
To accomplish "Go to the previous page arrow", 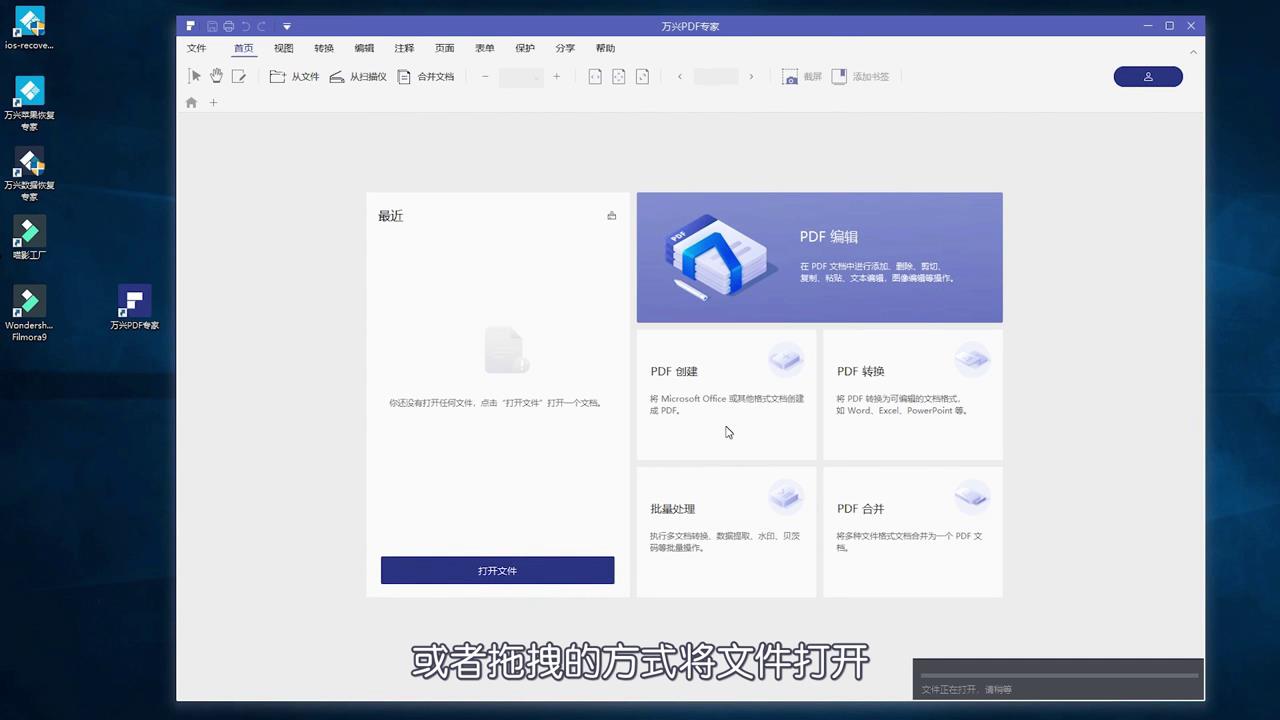I will click(x=680, y=76).
